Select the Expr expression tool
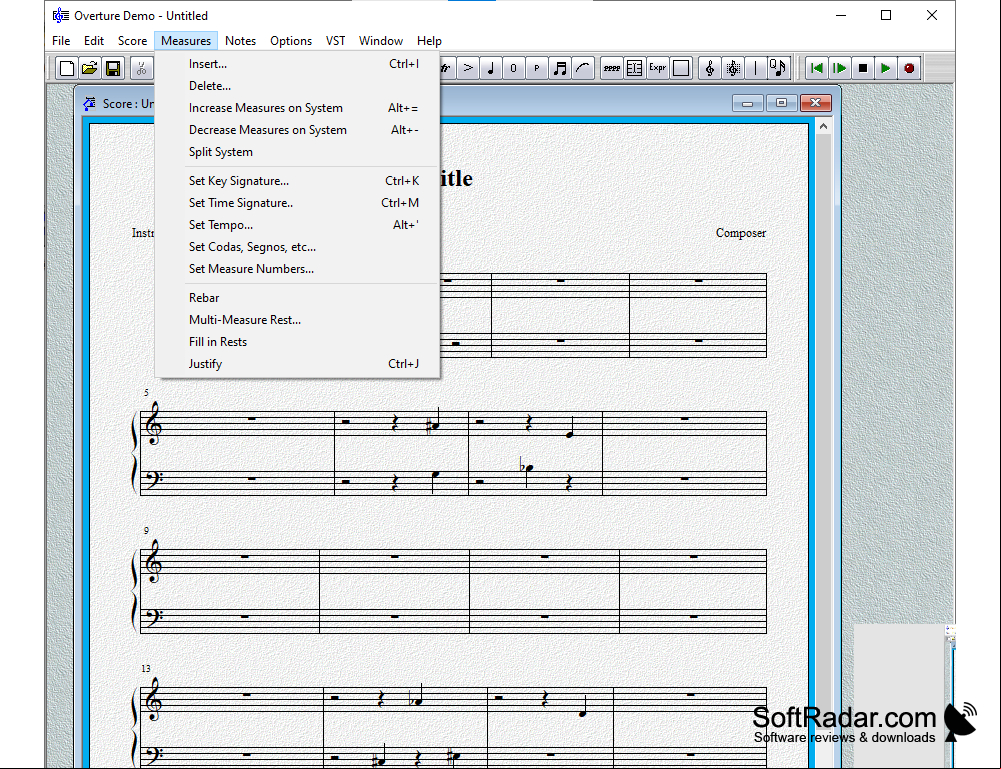 click(658, 68)
